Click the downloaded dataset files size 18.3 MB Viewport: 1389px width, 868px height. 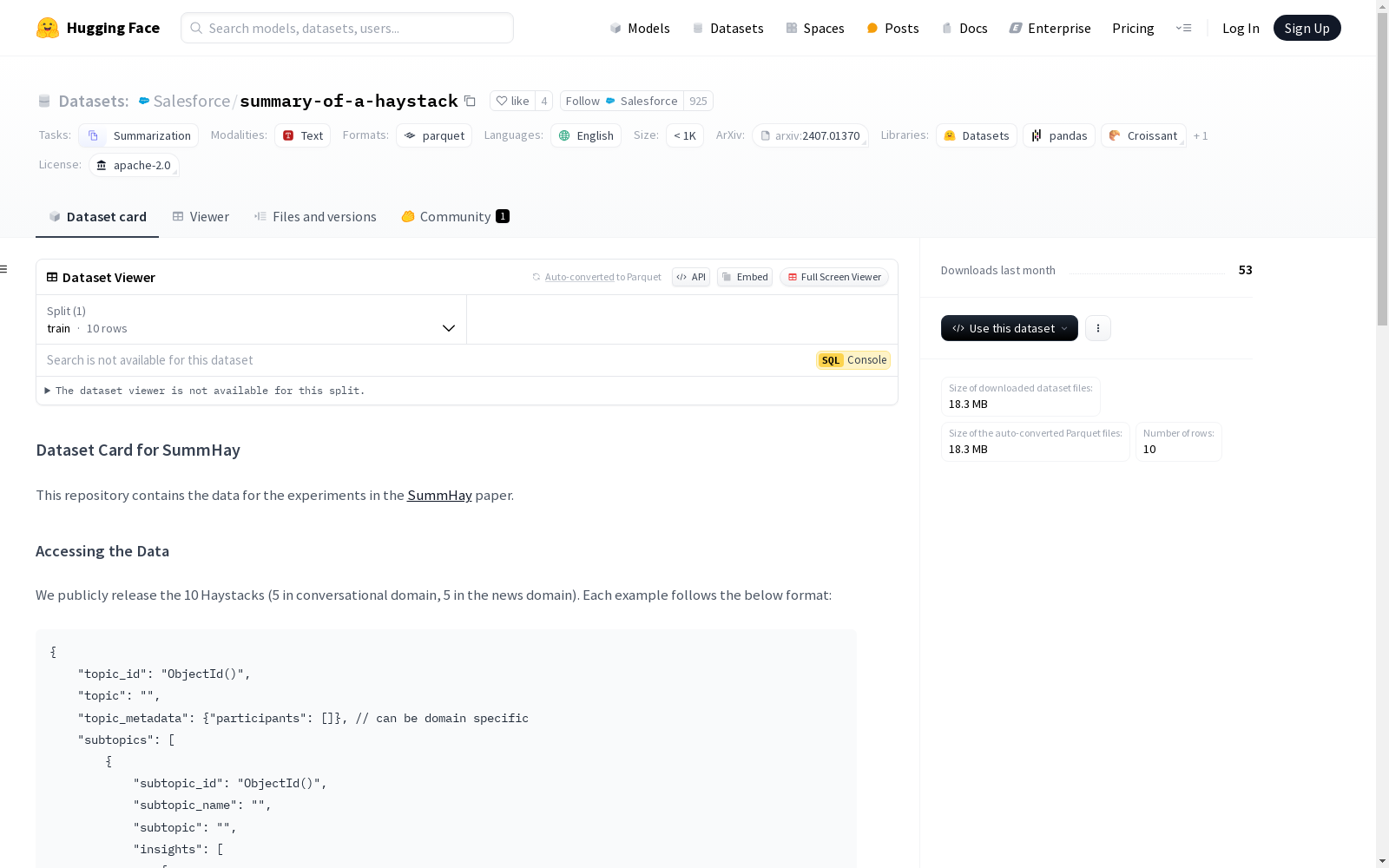(x=968, y=404)
